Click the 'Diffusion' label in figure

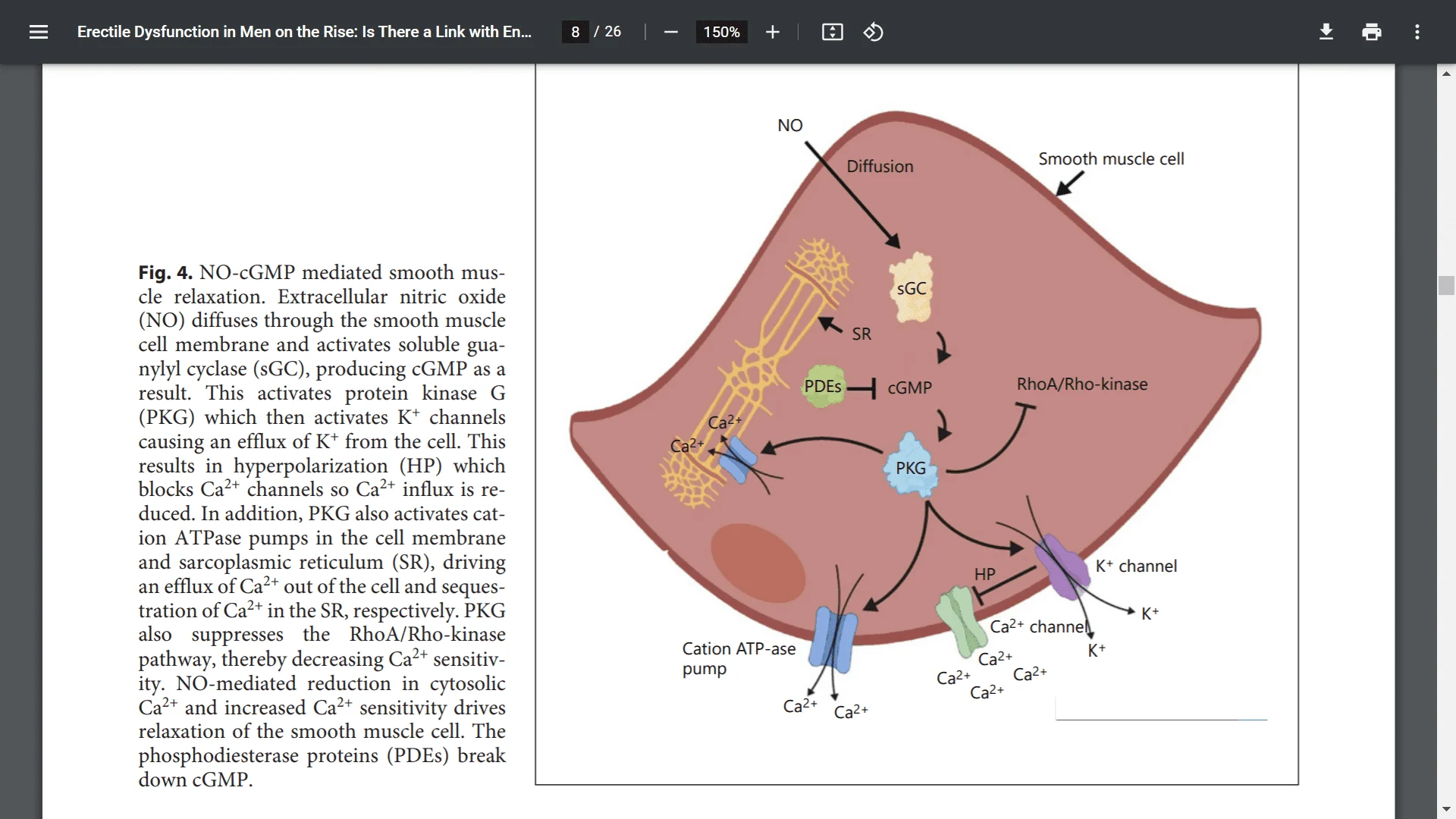point(880,166)
